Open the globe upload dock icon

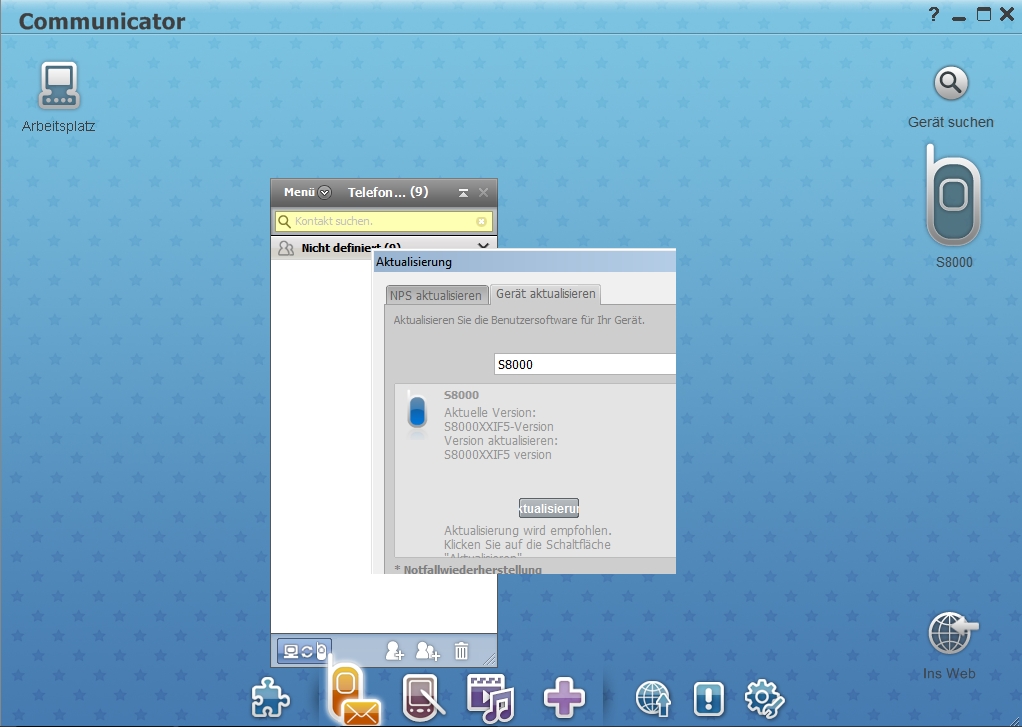pyautogui.click(x=653, y=699)
